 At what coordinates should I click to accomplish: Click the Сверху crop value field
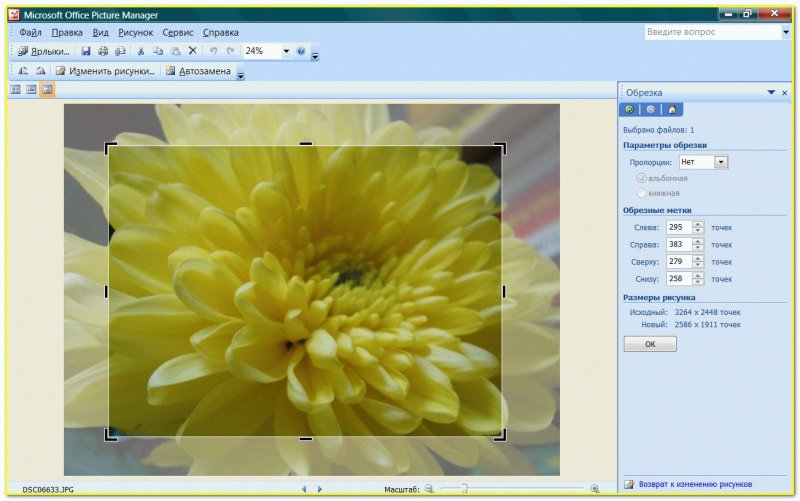click(x=679, y=261)
